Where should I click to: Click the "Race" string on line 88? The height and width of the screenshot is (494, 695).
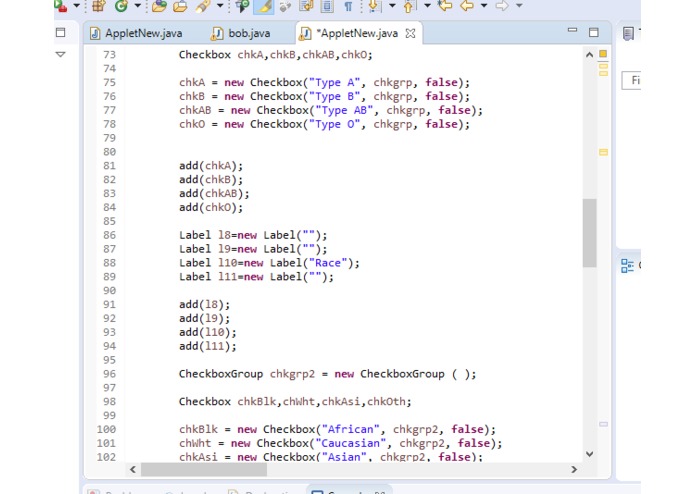[328, 263]
